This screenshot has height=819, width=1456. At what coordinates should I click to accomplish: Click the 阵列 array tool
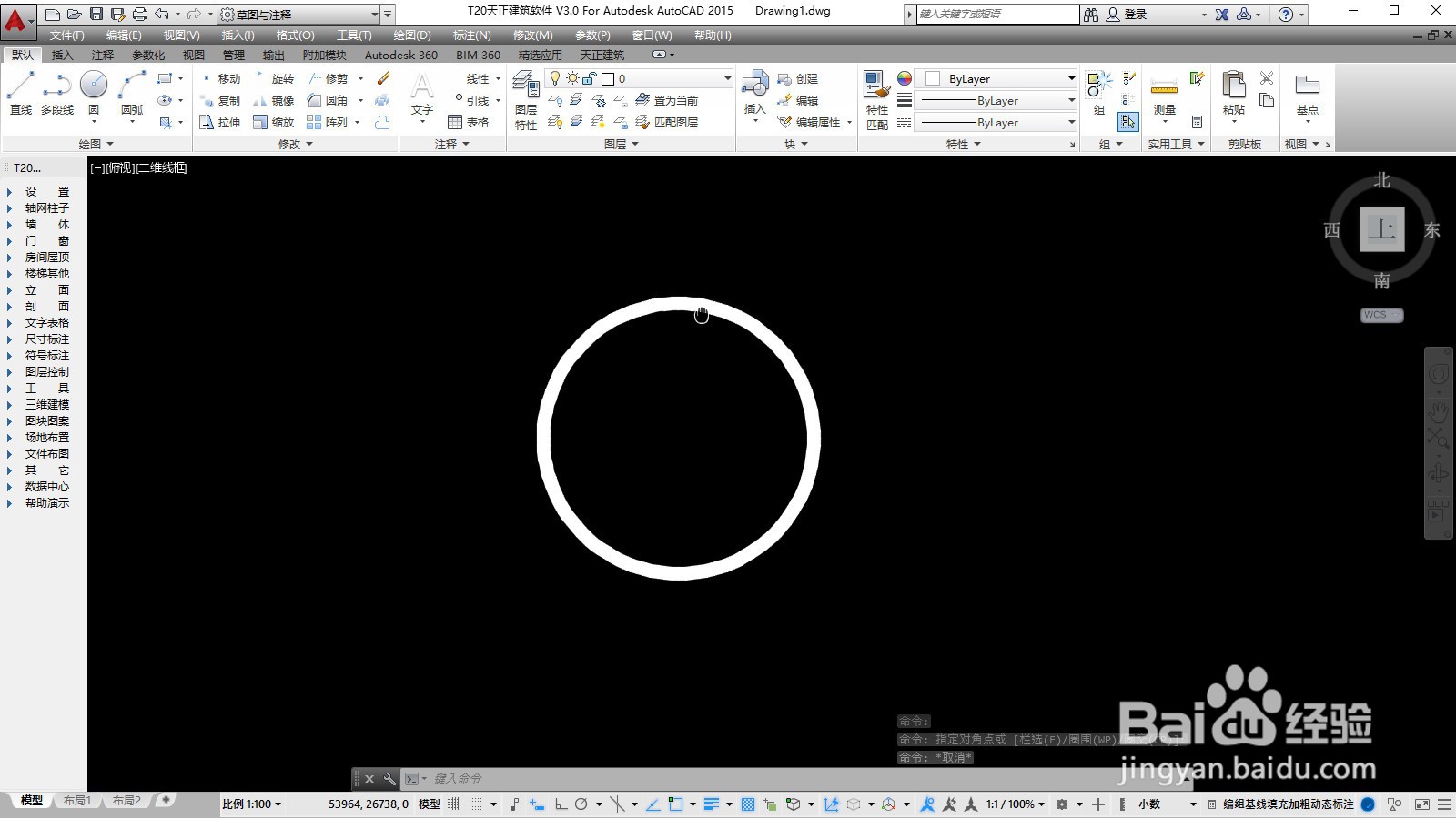pyautogui.click(x=328, y=122)
